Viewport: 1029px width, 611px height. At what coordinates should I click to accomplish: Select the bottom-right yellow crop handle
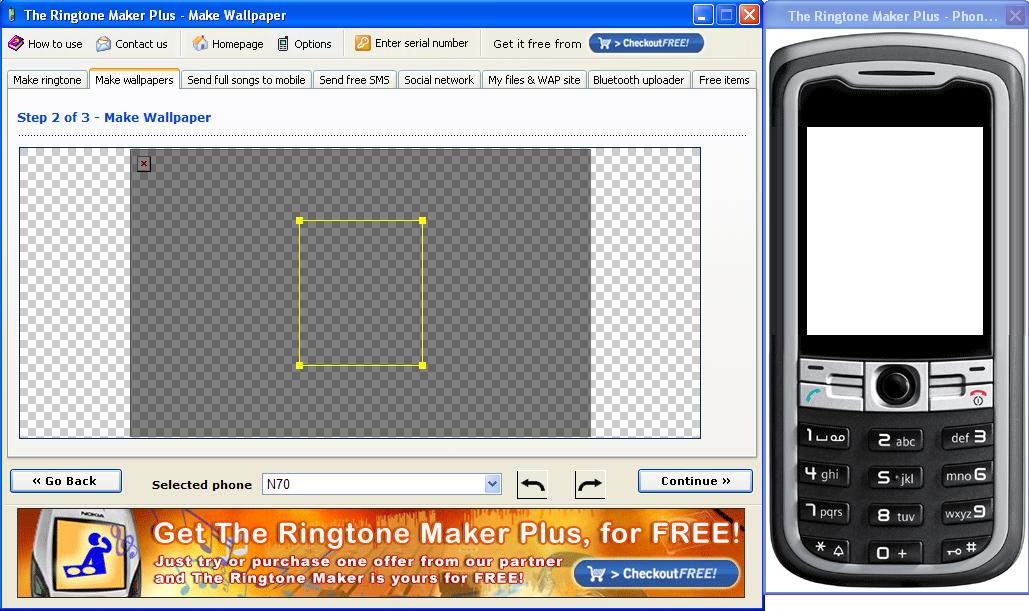(x=423, y=366)
